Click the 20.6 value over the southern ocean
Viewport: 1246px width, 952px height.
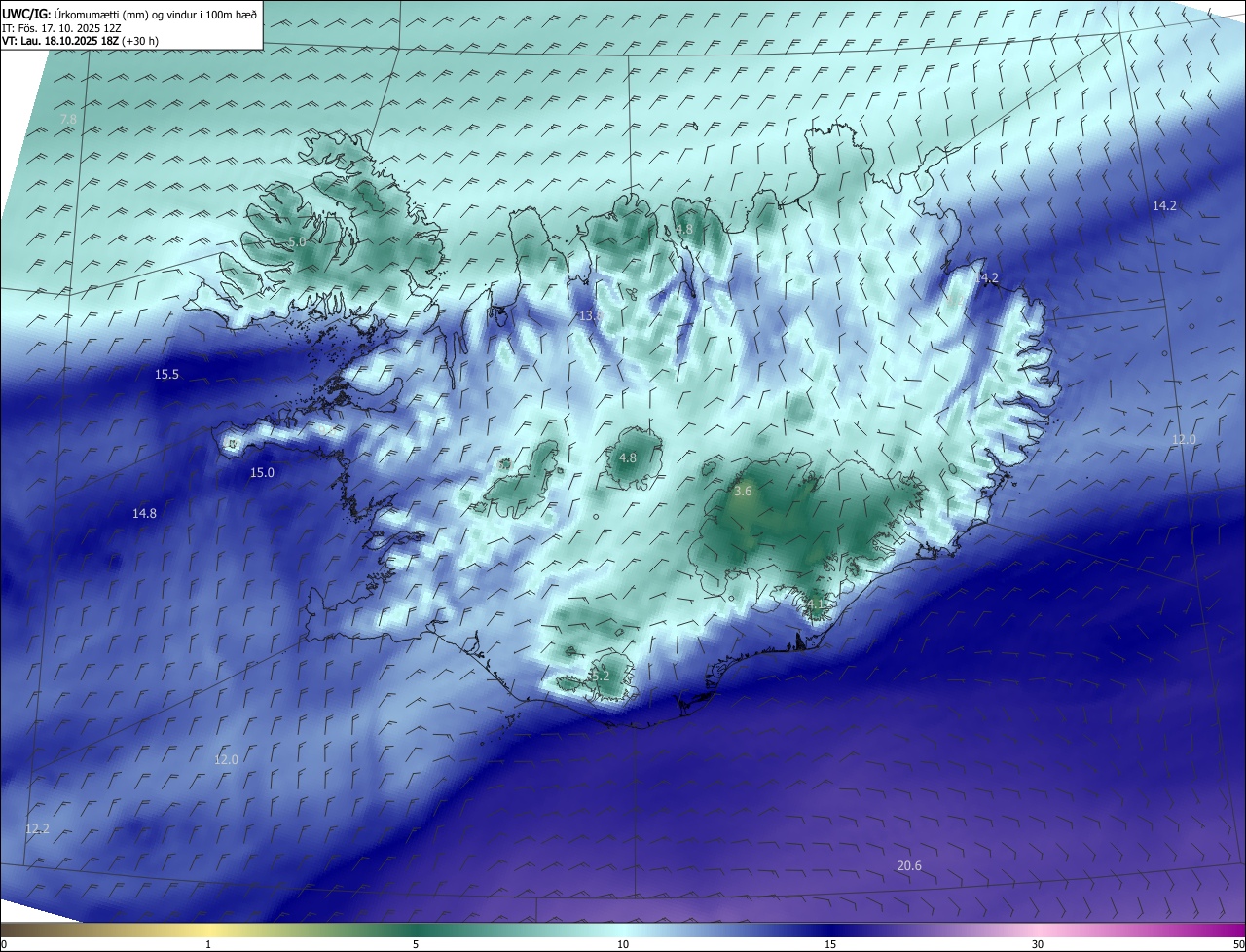[x=909, y=865]
